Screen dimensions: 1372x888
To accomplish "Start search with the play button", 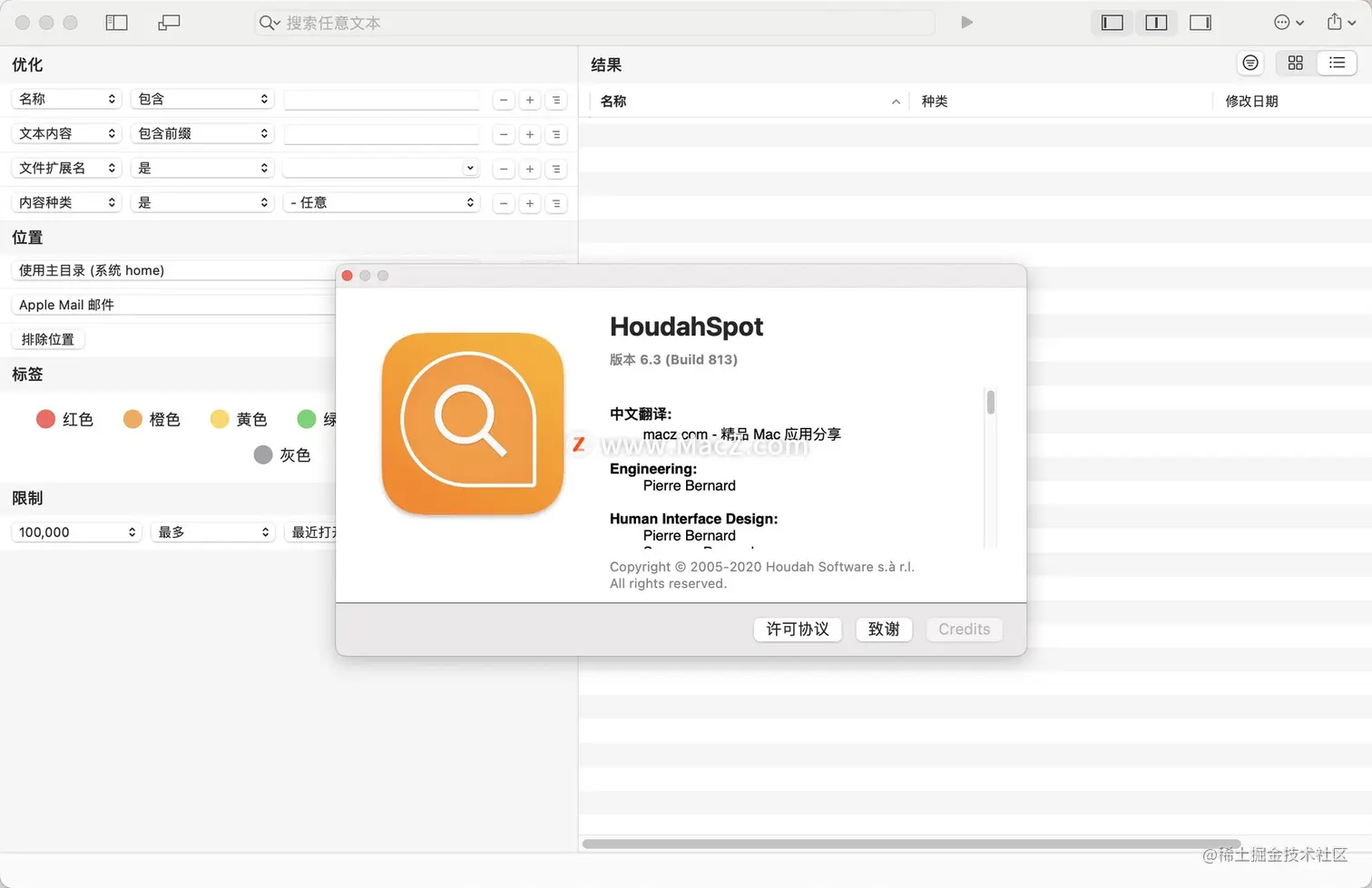I will (966, 23).
